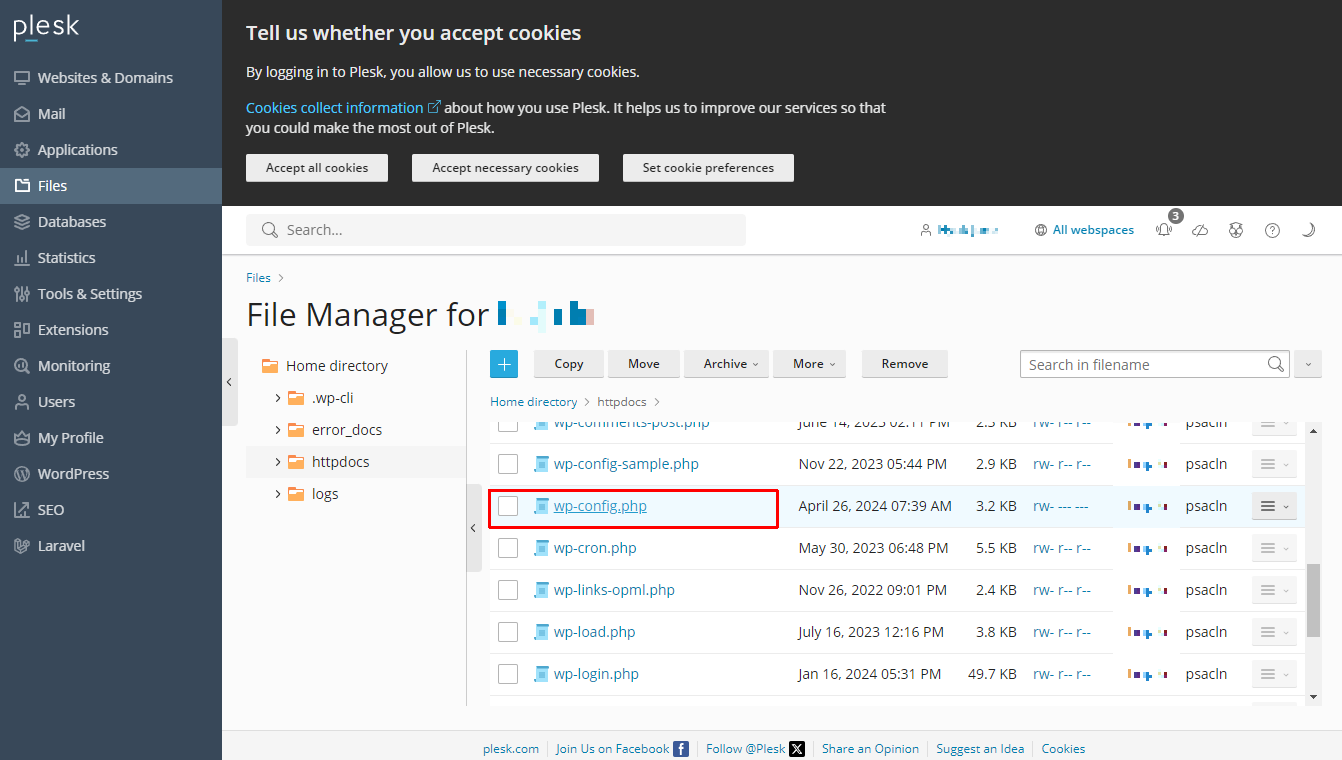
Task: Click the httpdocs folder icon in tree
Action: tap(295, 462)
